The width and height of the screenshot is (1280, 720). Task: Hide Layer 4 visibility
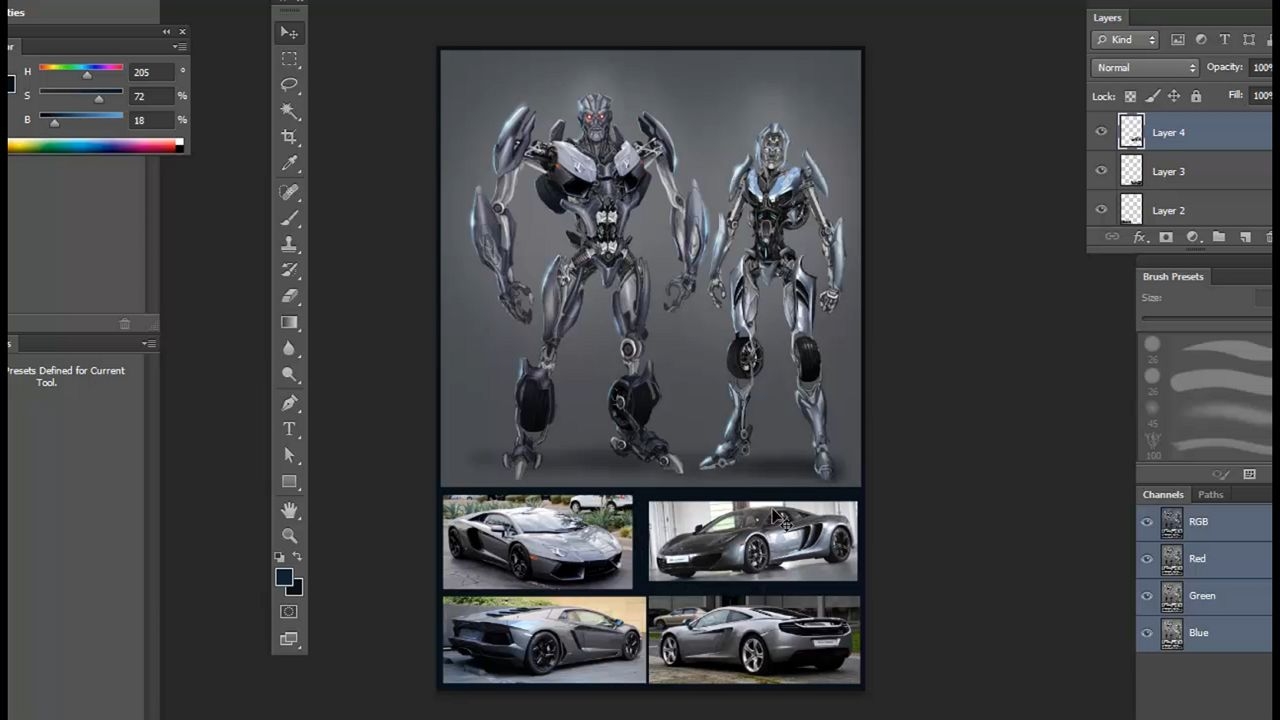[x=1101, y=132]
